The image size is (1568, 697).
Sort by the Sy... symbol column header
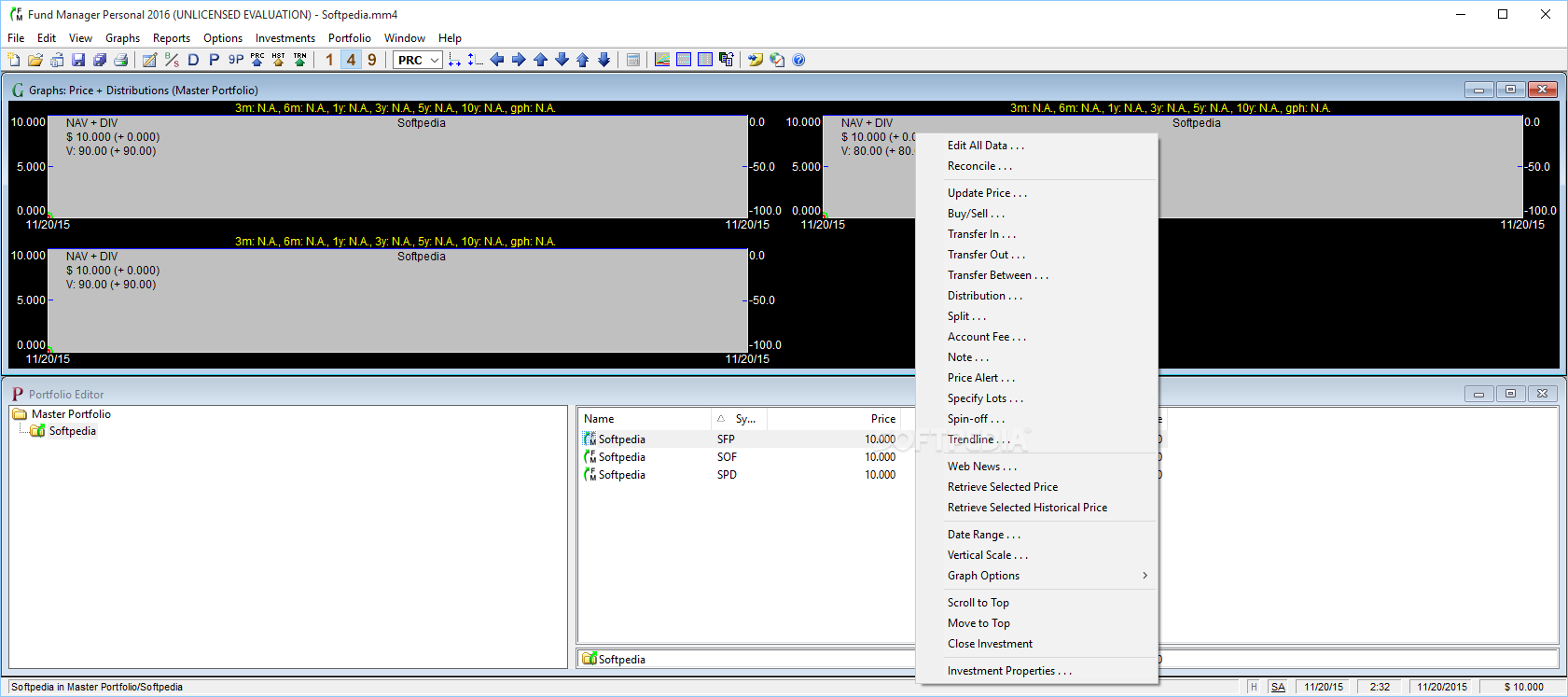point(740,419)
